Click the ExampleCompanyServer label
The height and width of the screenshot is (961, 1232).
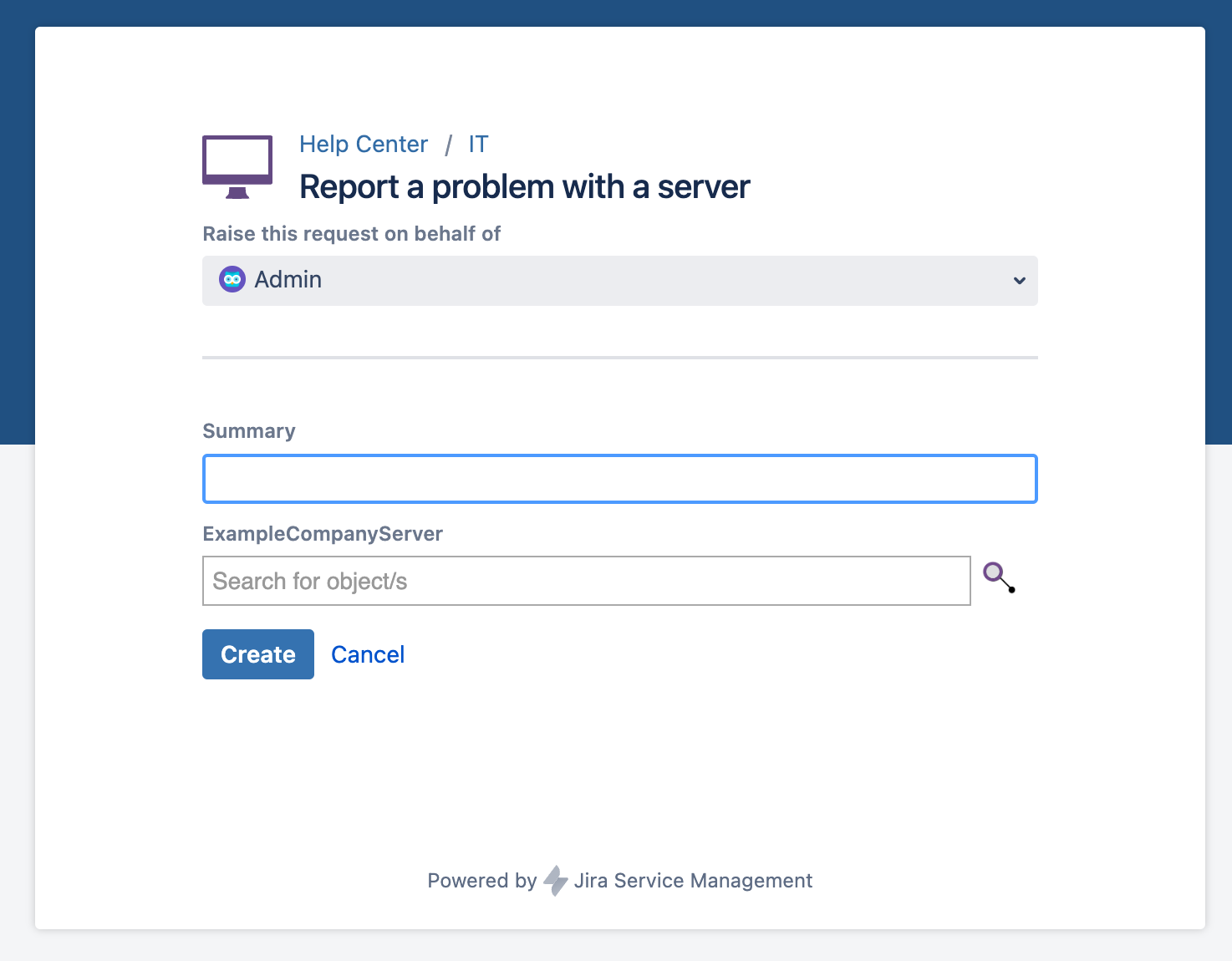coord(323,534)
